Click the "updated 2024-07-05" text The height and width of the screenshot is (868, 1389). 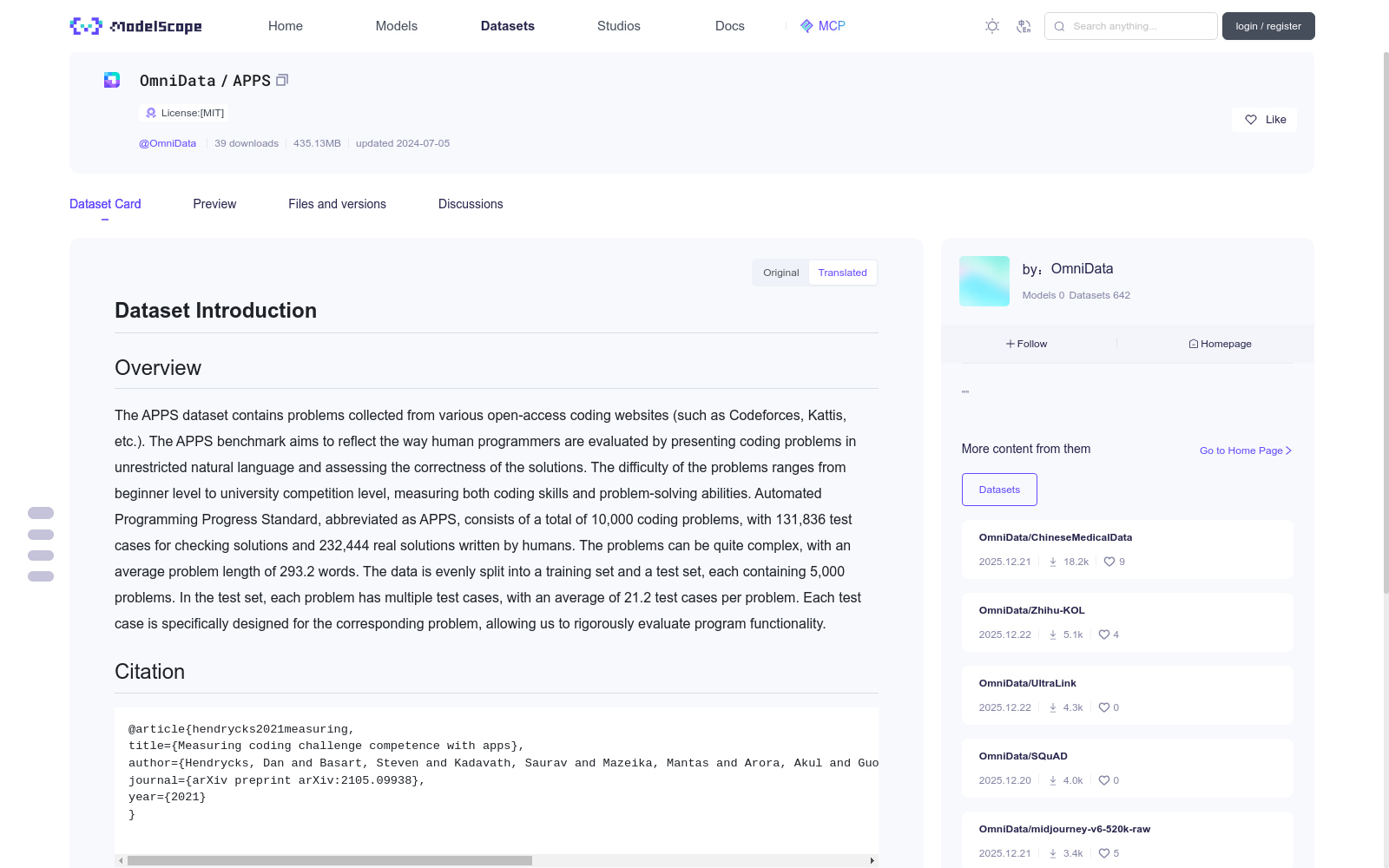point(403,143)
